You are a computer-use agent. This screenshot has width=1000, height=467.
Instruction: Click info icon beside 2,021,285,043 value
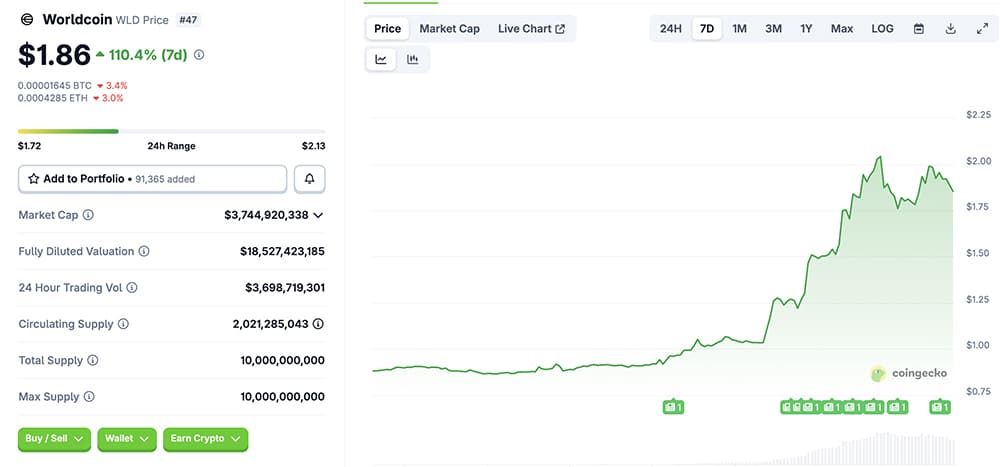(x=318, y=324)
